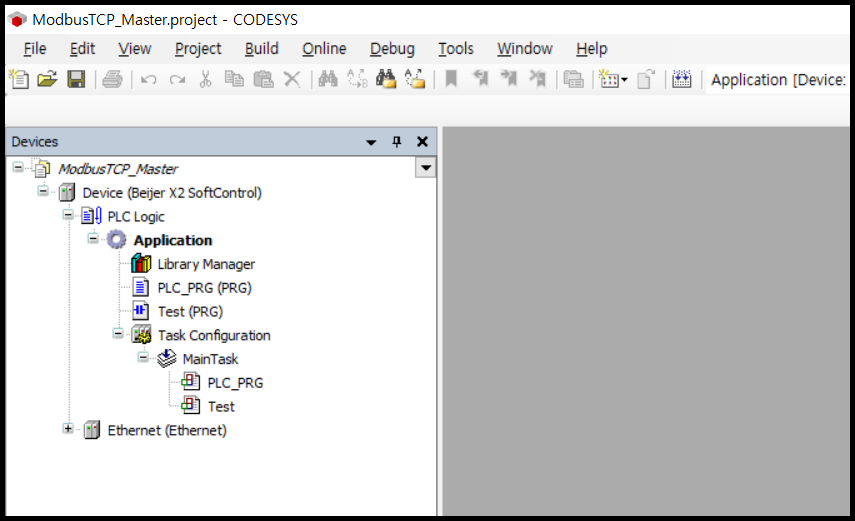The width and height of the screenshot is (855, 521).
Task: Click the Toggle Bookmark flag icon
Action: point(451,80)
